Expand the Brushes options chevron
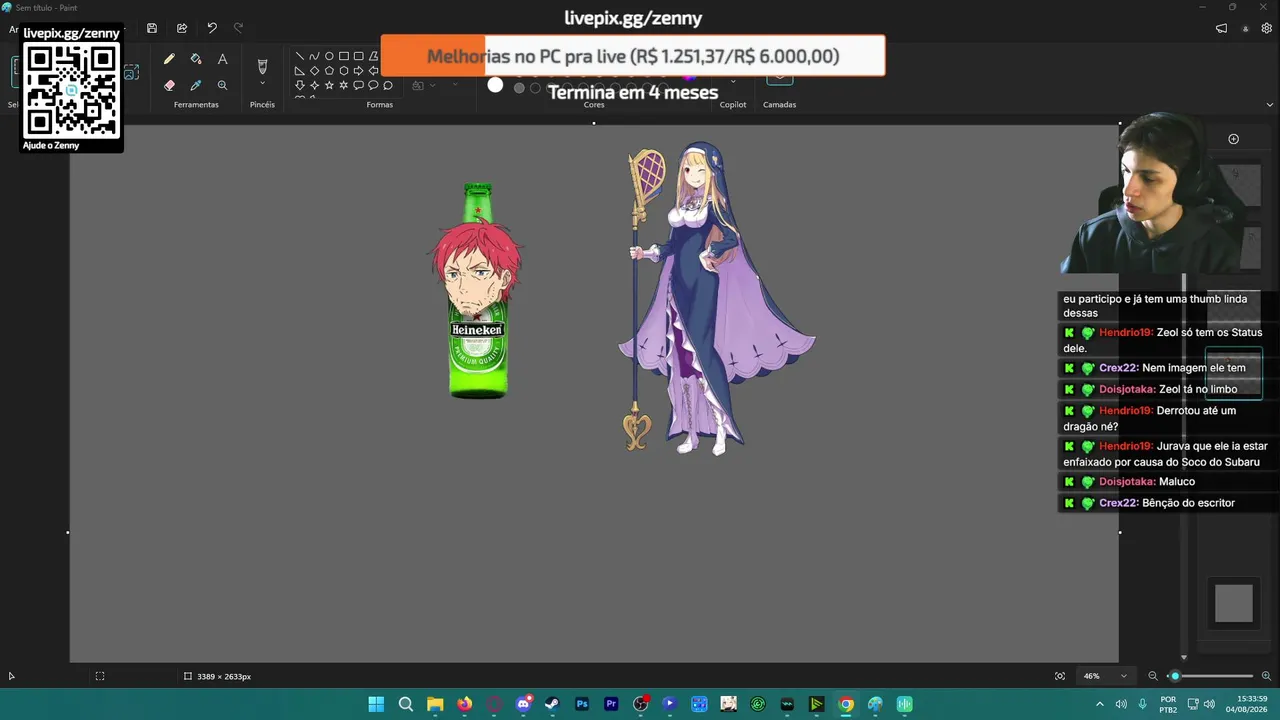 [263, 84]
